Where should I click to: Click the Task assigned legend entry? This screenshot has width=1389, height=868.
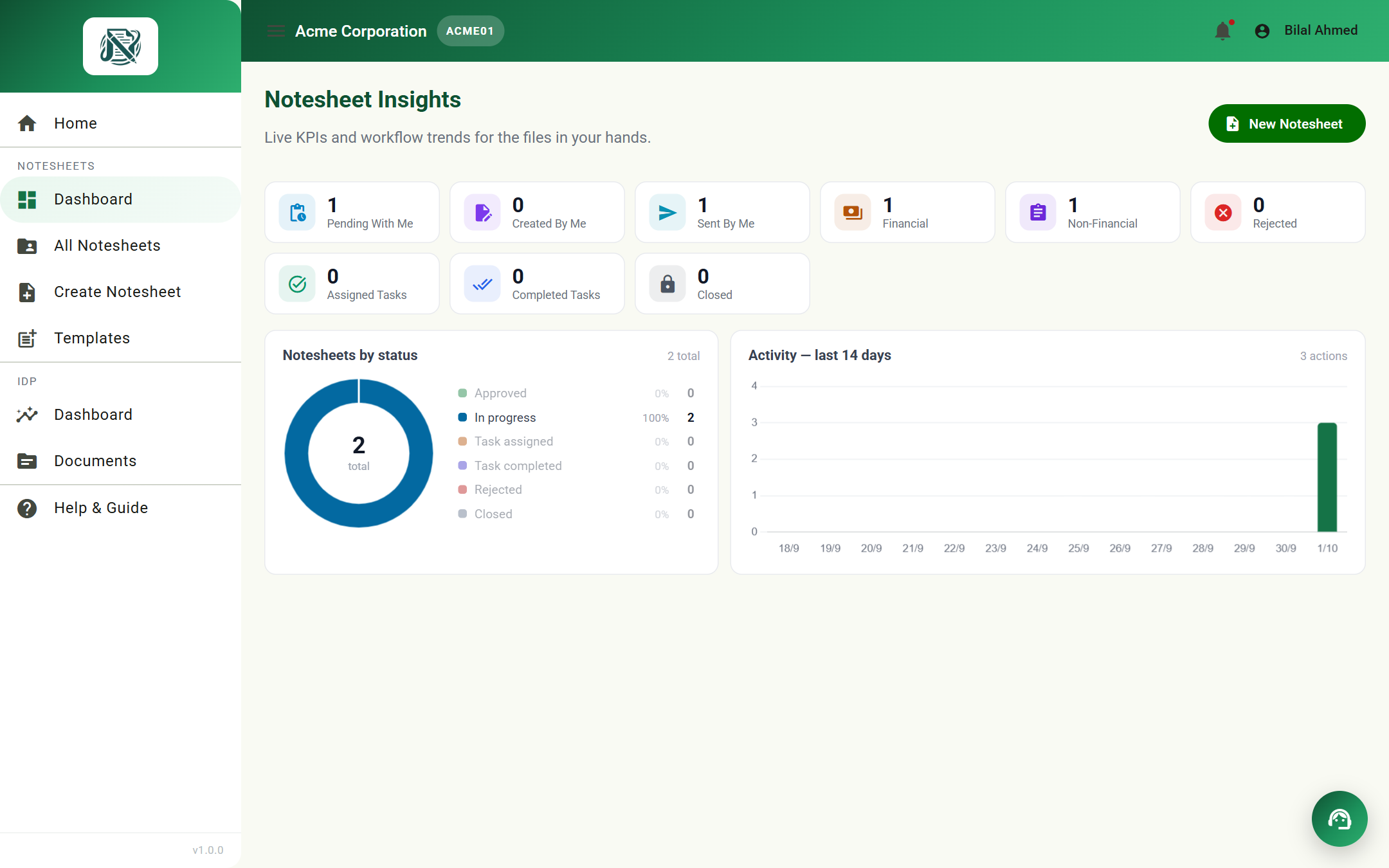coord(576,442)
